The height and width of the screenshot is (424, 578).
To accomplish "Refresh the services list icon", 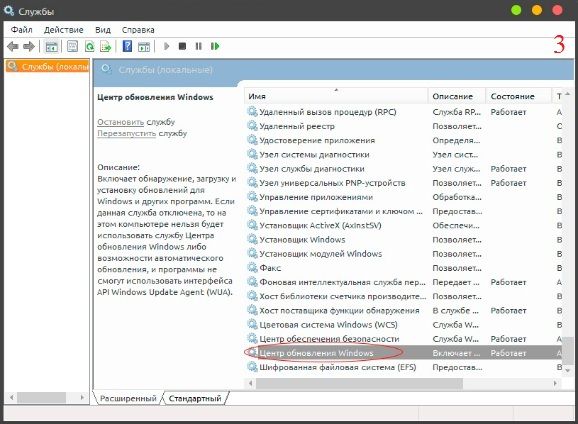I will [x=89, y=46].
